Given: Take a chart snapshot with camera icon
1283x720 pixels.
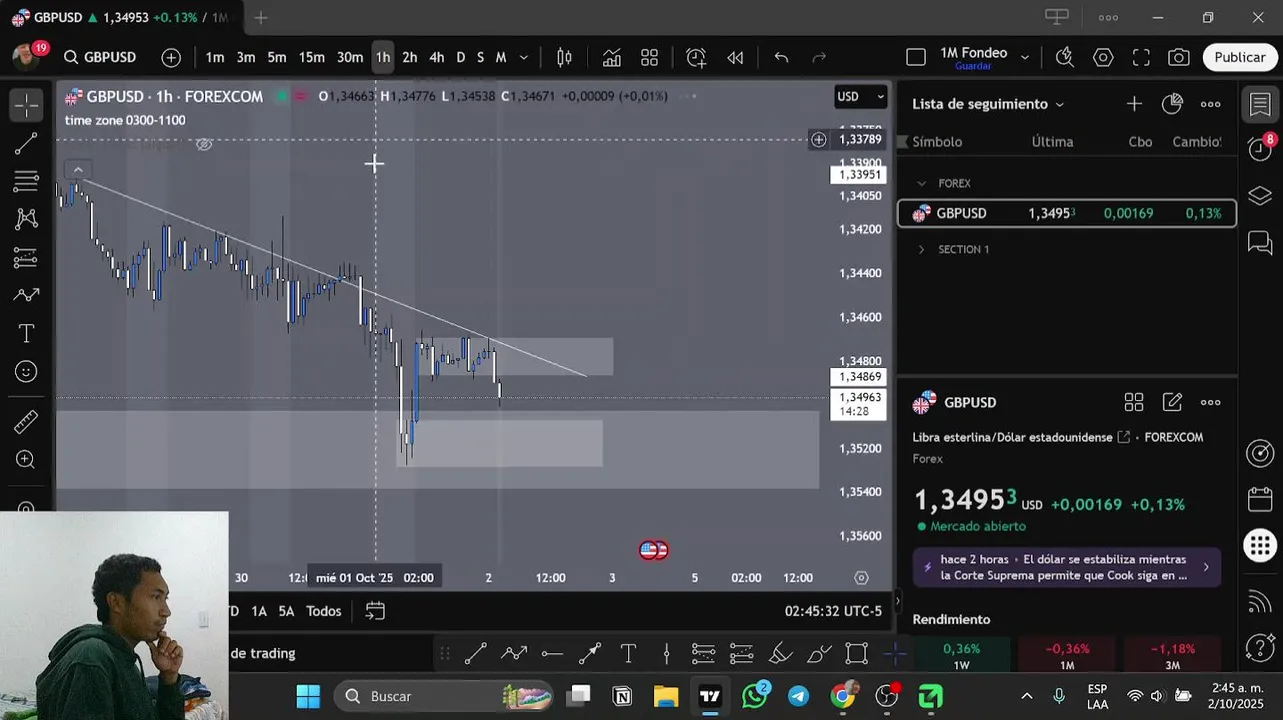Looking at the screenshot, I should click(1179, 57).
